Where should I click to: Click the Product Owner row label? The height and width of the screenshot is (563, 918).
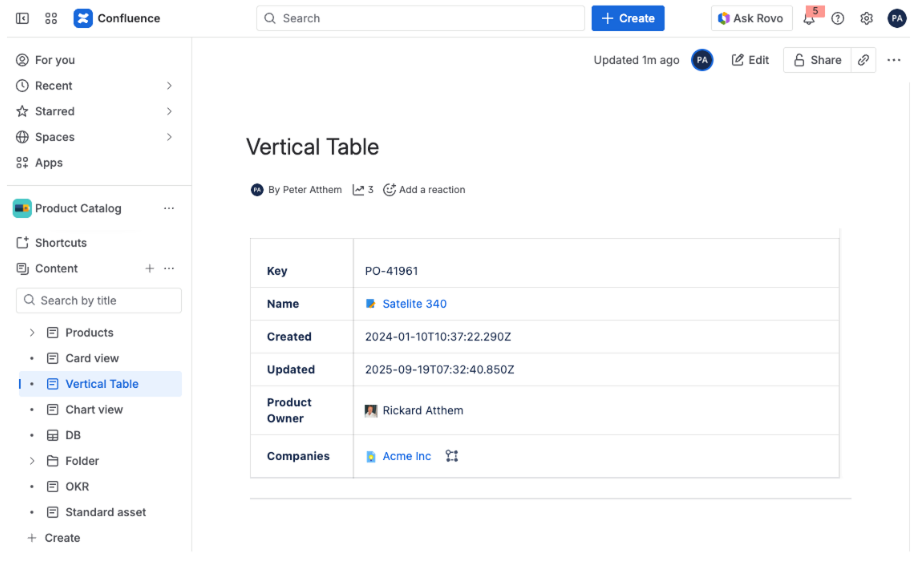click(289, 410)
